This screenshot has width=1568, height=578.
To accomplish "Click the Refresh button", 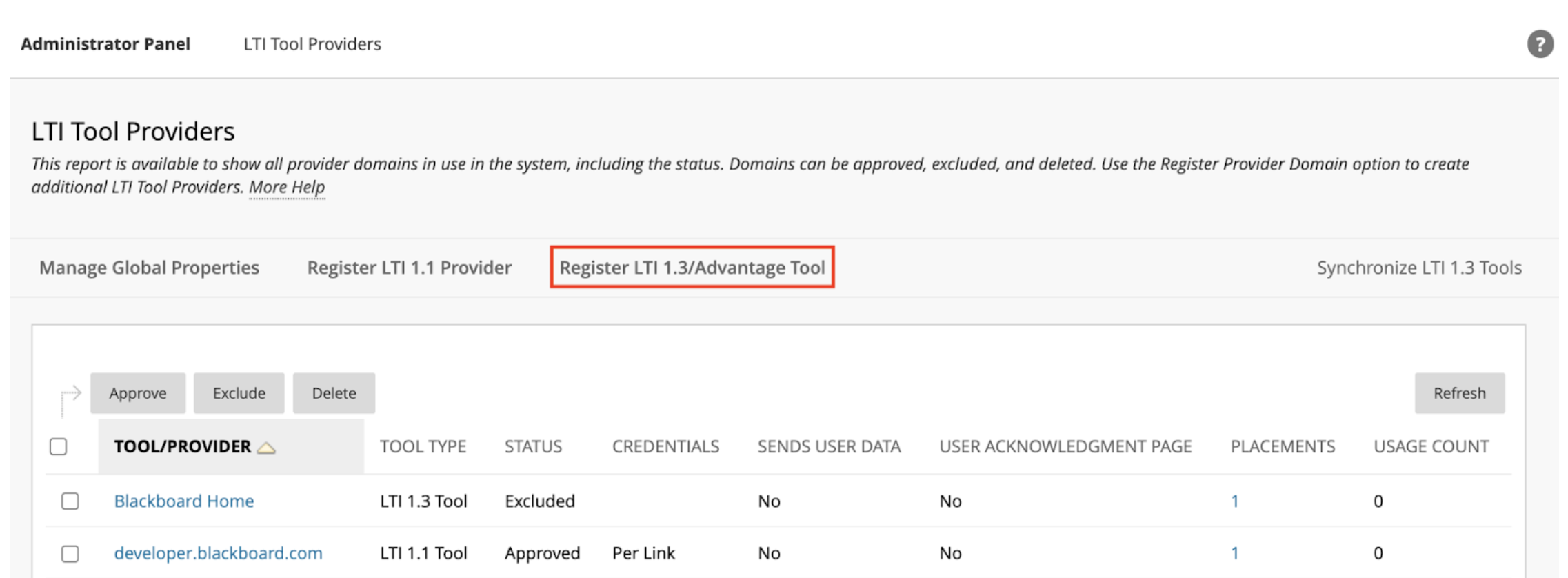I will (1460, 393).
